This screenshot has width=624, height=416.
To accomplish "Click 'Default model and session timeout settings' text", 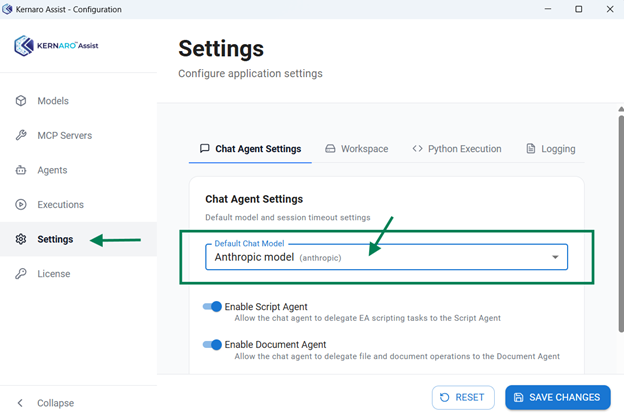I will coord(288,217).
